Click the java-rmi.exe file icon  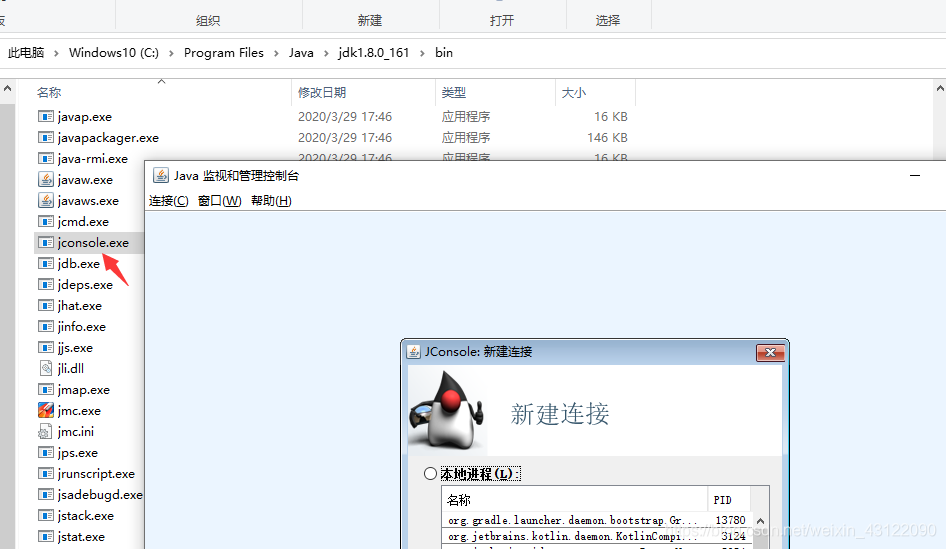coord(45,159)
